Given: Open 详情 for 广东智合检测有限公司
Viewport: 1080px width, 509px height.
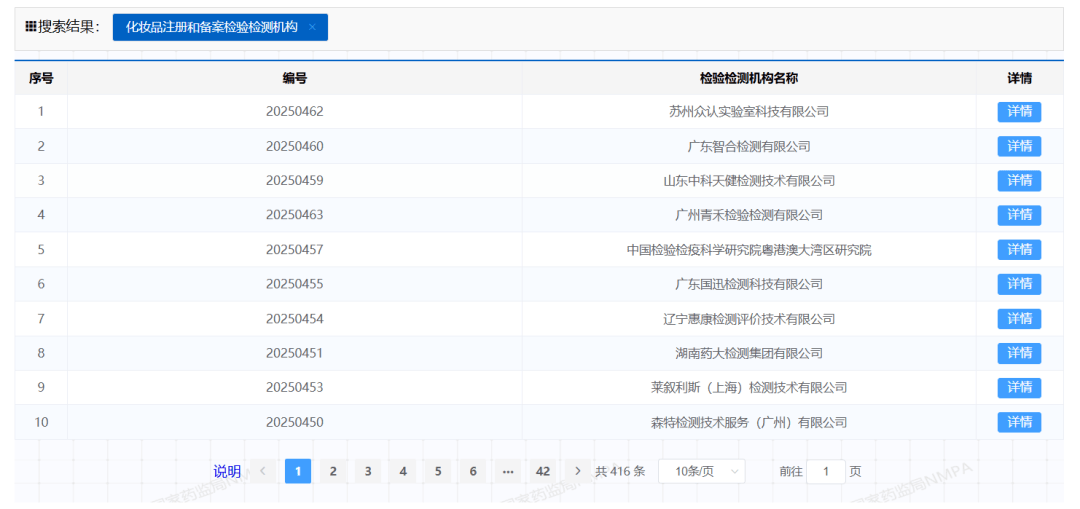Looking at the screenshot, I should click(1019, 147).
